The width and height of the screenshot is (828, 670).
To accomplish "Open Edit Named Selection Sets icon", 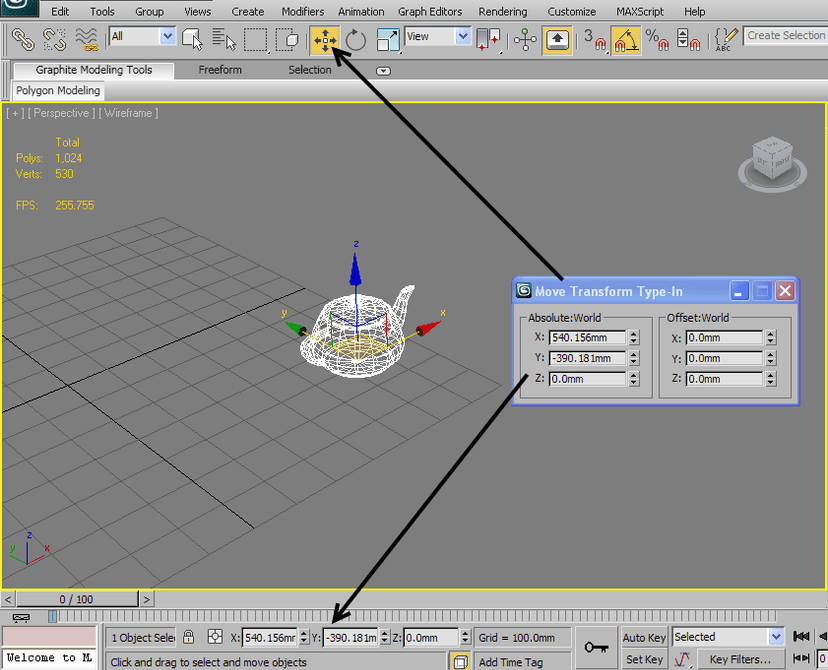I will click(726, 40).
